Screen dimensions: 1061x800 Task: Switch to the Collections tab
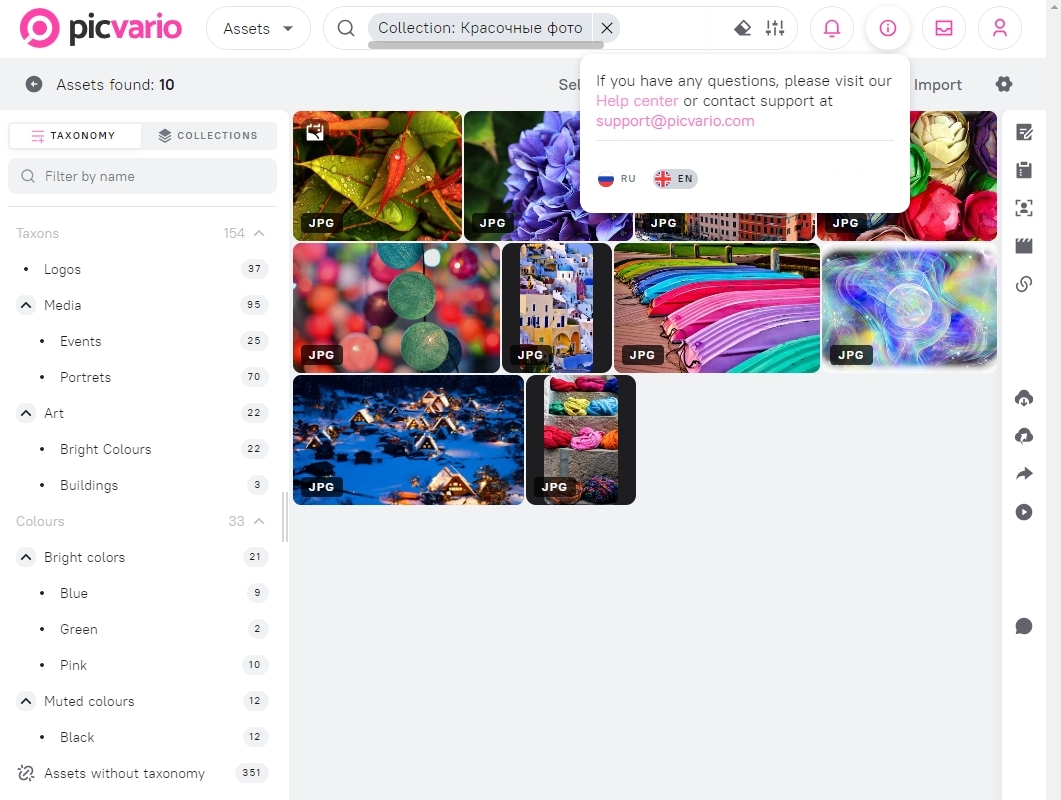208,135
